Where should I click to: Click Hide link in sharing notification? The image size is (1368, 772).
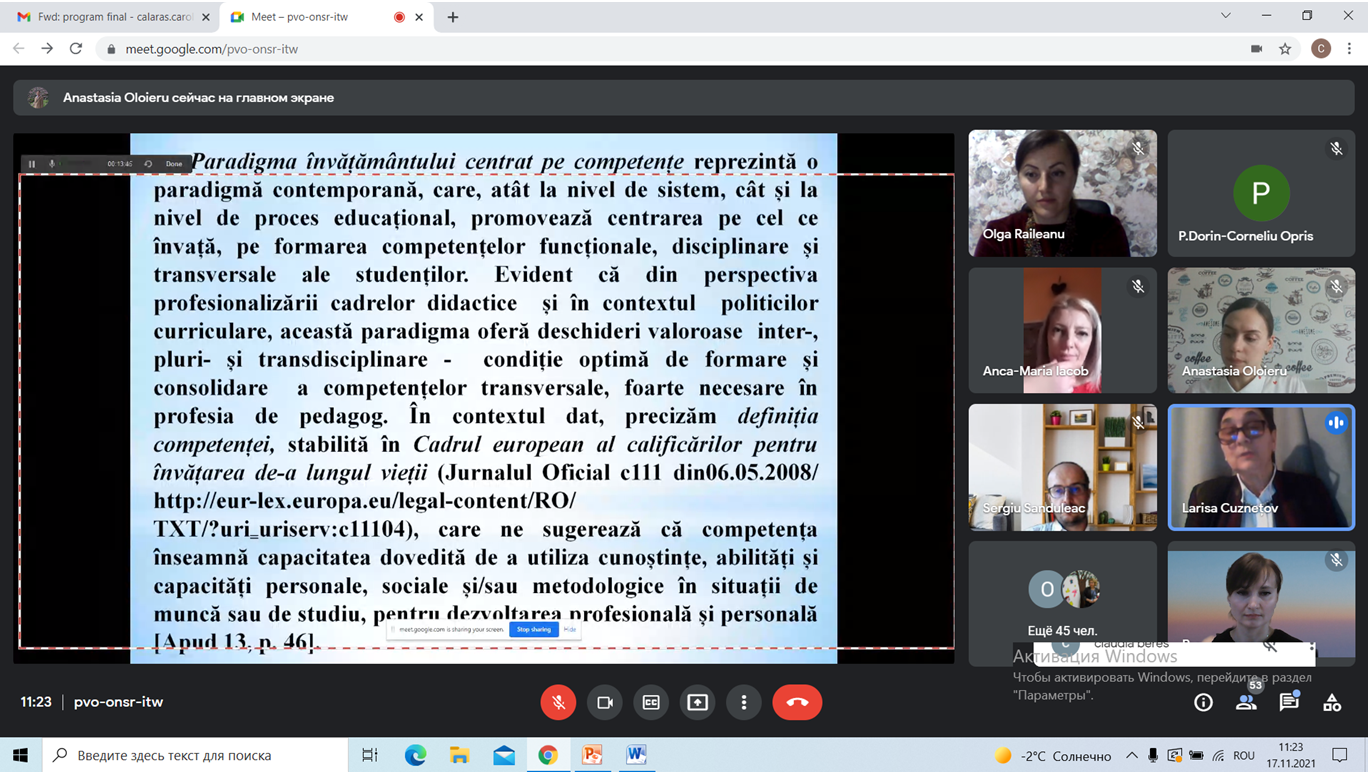point(569,629)
